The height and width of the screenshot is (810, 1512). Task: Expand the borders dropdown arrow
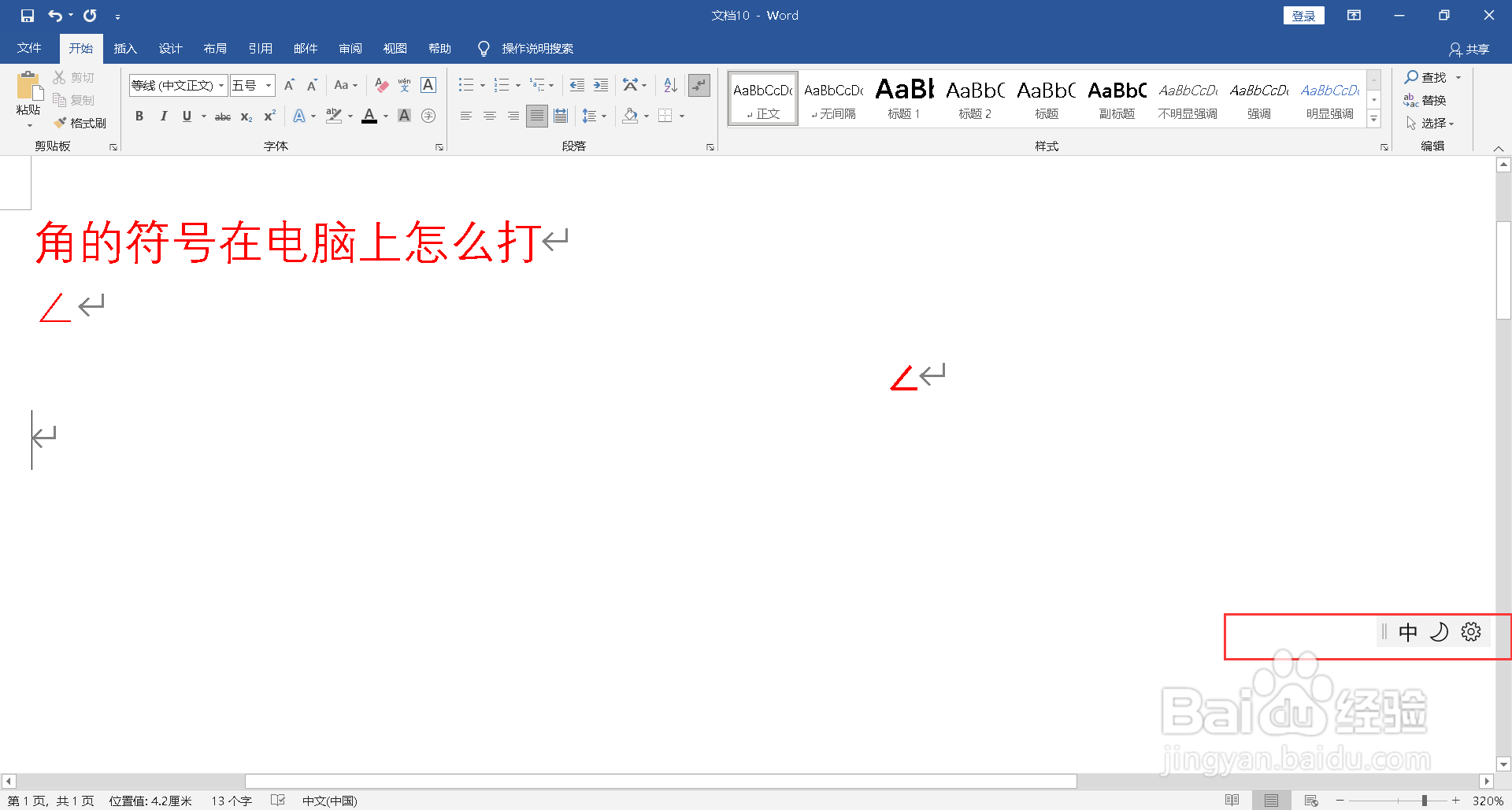coord(682,116)
